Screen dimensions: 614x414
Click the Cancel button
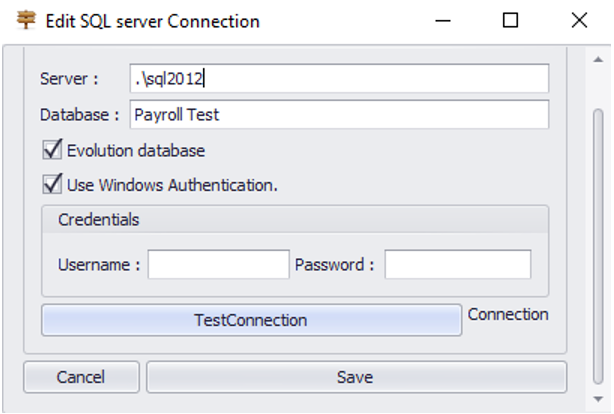tap(81, 377)
